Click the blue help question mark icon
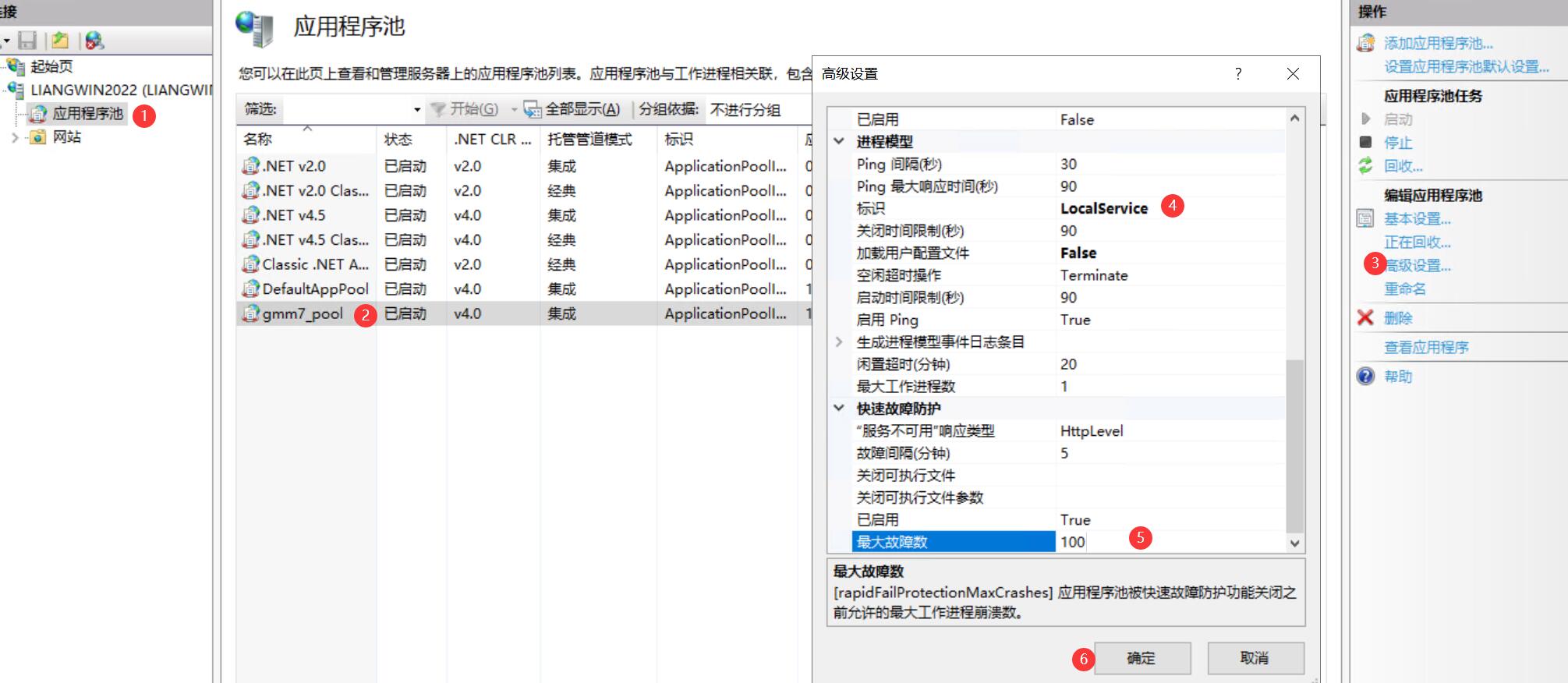The image size is (1568, 683). click(1365, 377)
